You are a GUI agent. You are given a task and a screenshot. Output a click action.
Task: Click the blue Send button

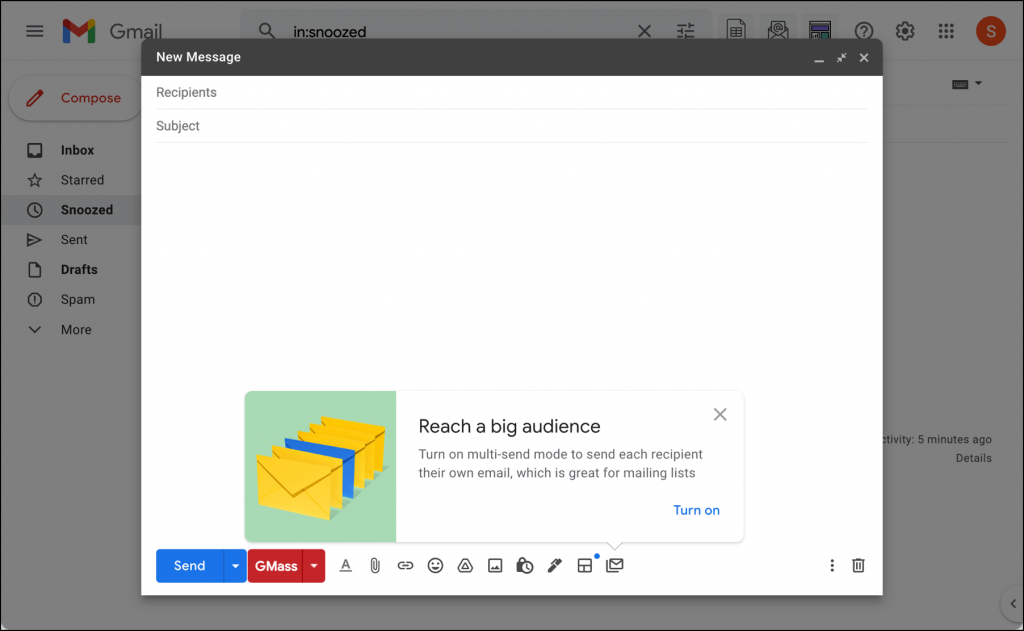coord(189,566)
